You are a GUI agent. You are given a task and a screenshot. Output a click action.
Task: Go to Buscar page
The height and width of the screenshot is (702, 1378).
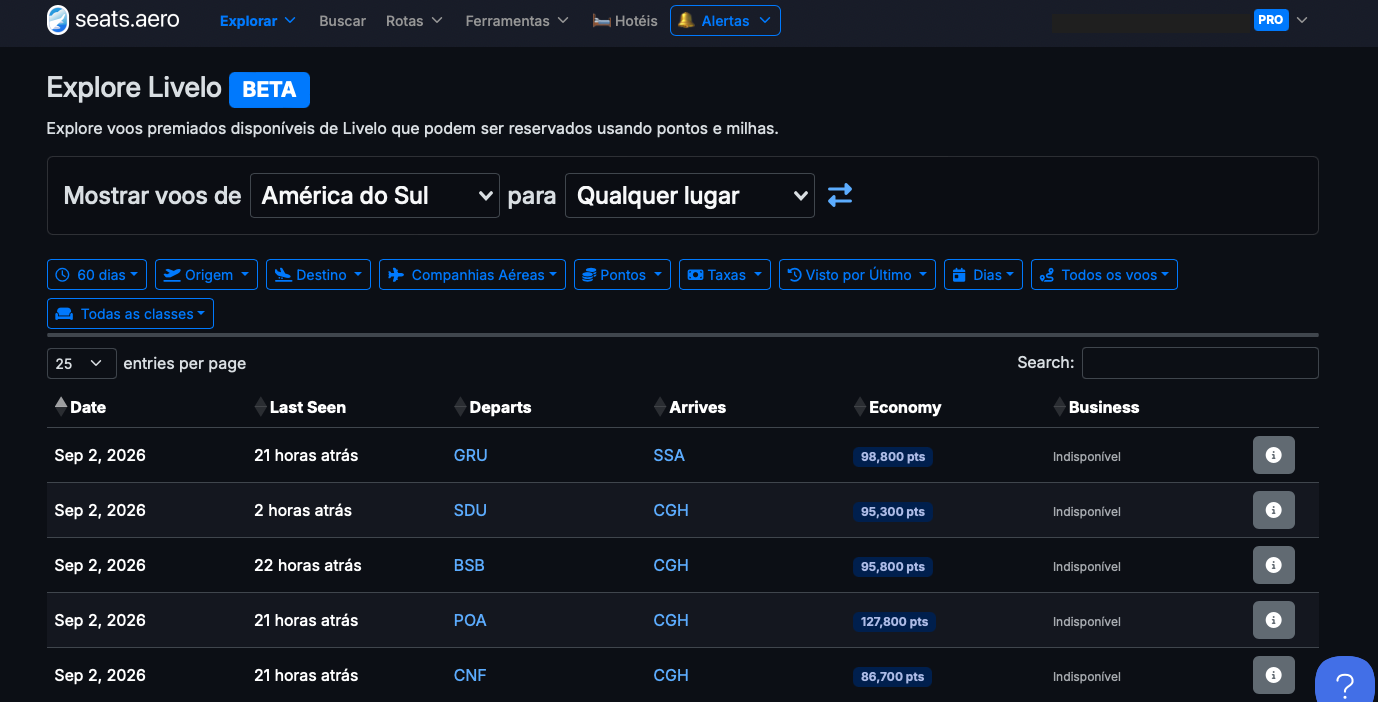pyautogui.click(x=342, y=20)
